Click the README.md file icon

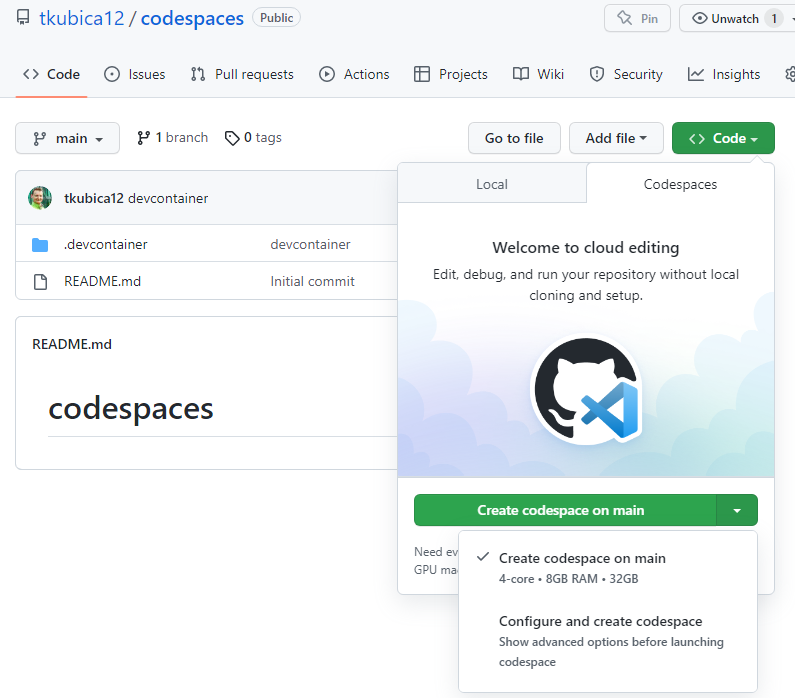40,282
